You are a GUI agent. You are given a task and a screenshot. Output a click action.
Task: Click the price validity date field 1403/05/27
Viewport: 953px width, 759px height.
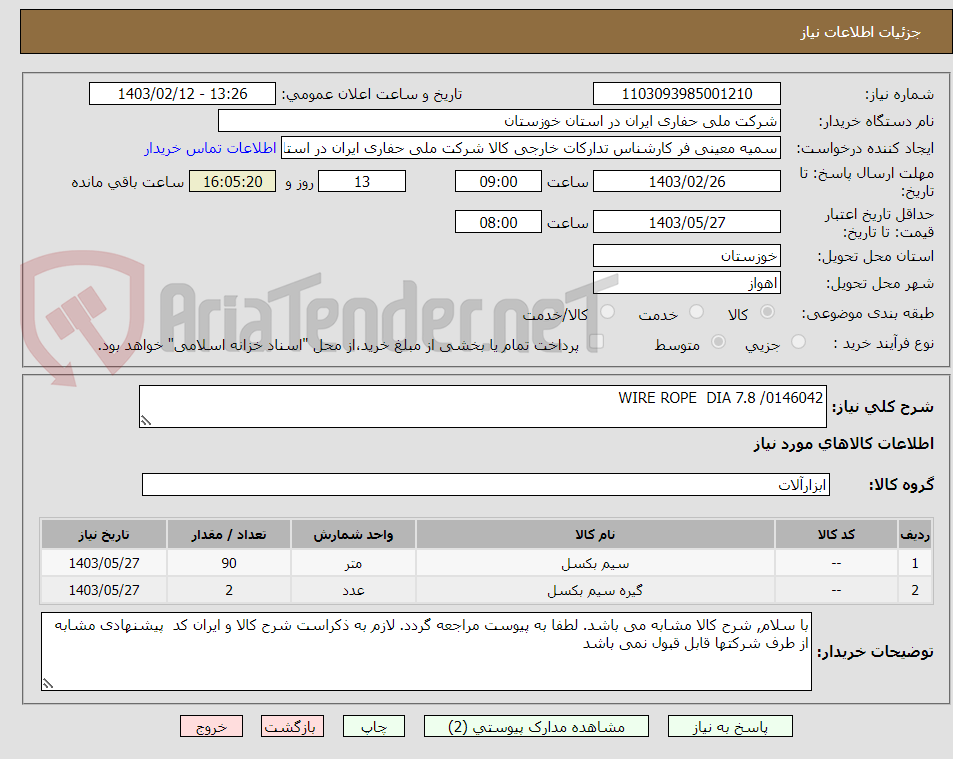point(687,222)
